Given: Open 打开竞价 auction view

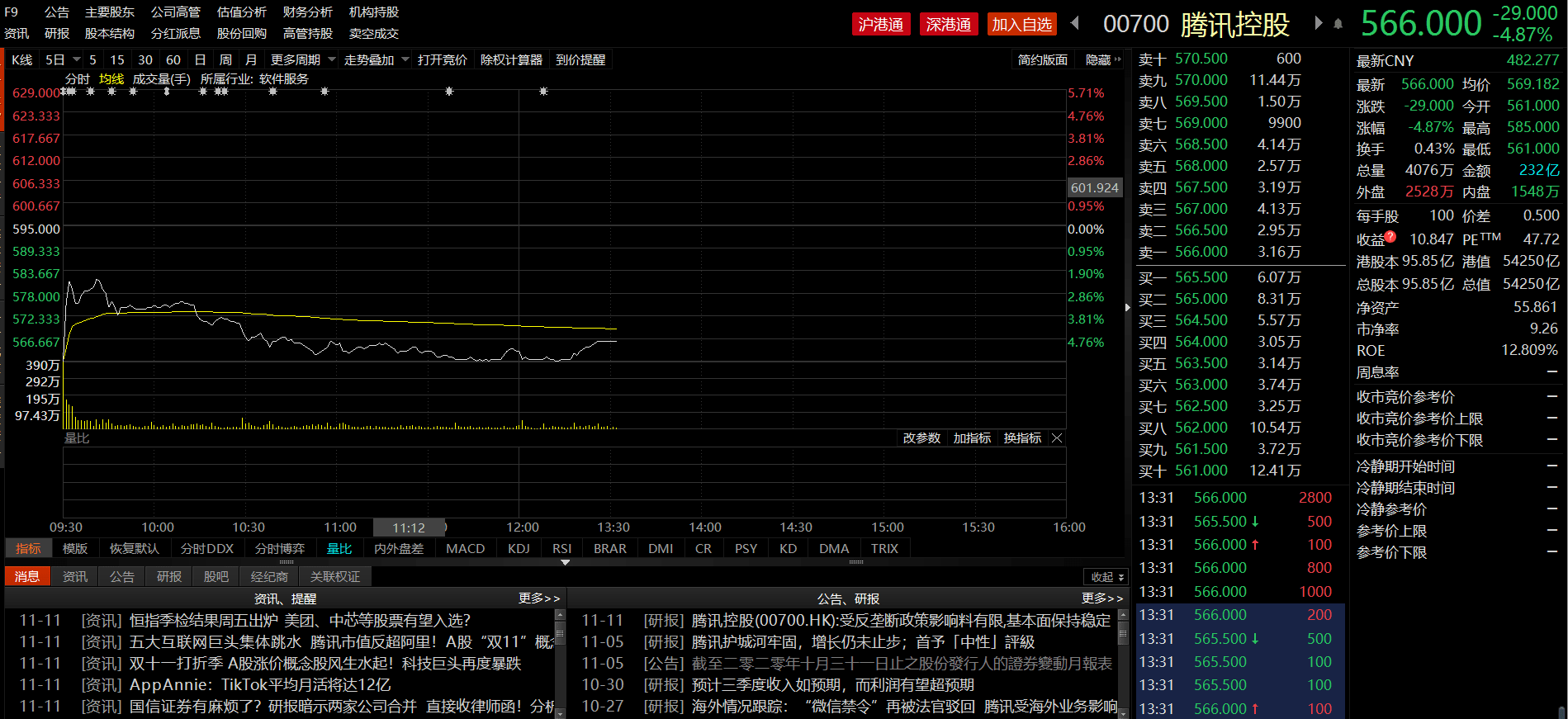Looking at the screenshot, I should 443,59.
